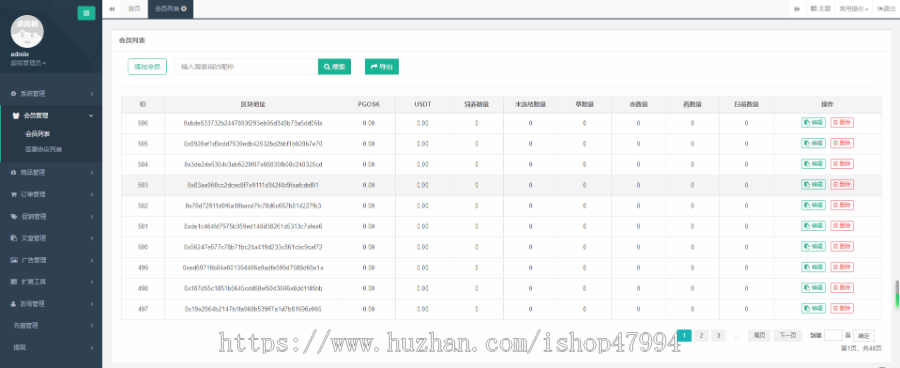Click the 编辑 icon button for ID 502
The height and width of the screenshot is (368, 900).
[x=813, y=205]
